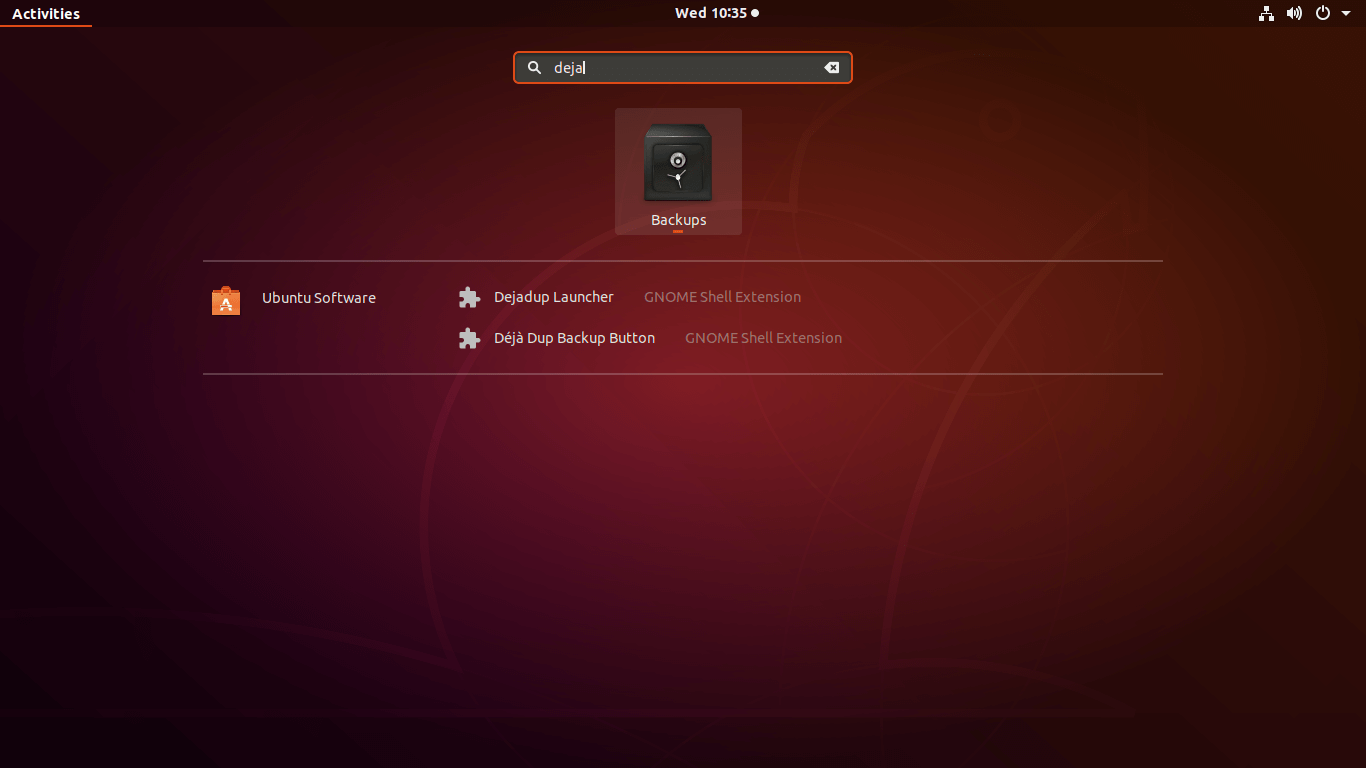
Task: Click GNOME Shell Extension text beside Déjà Dup
Action: pos(763,338)
